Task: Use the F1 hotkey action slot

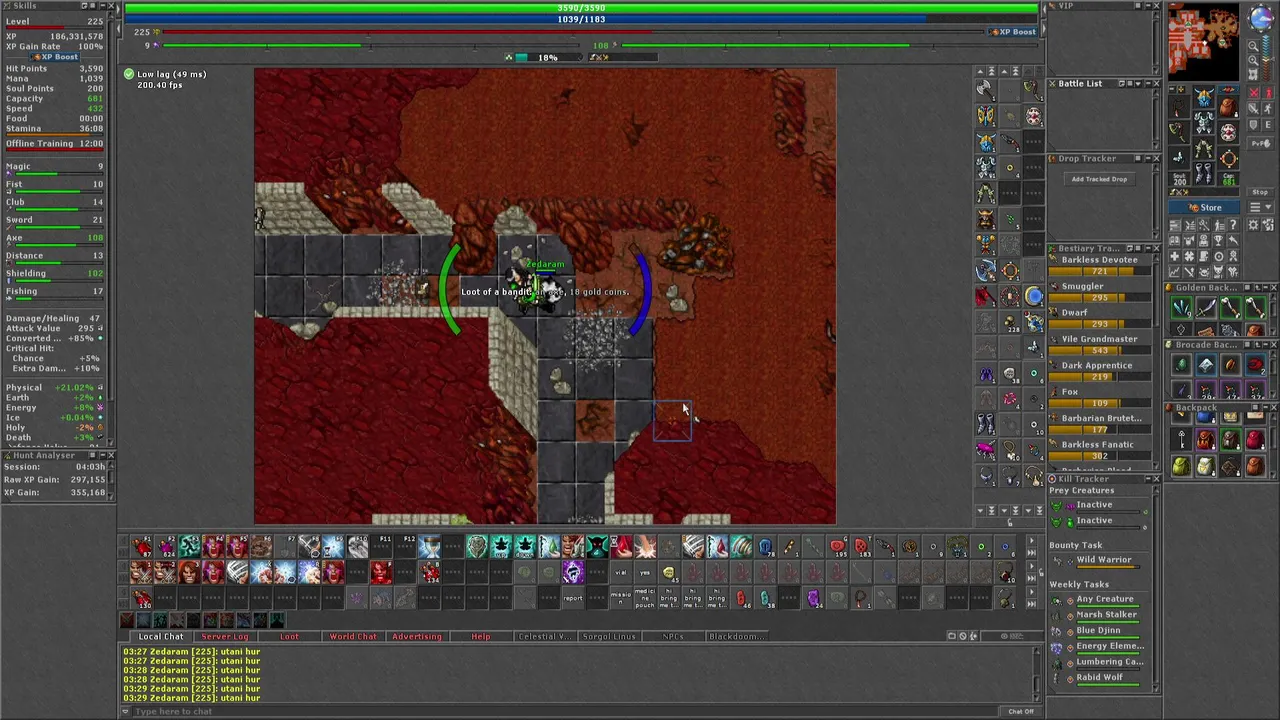Action: pyautogui.click(x=141, y=547)
